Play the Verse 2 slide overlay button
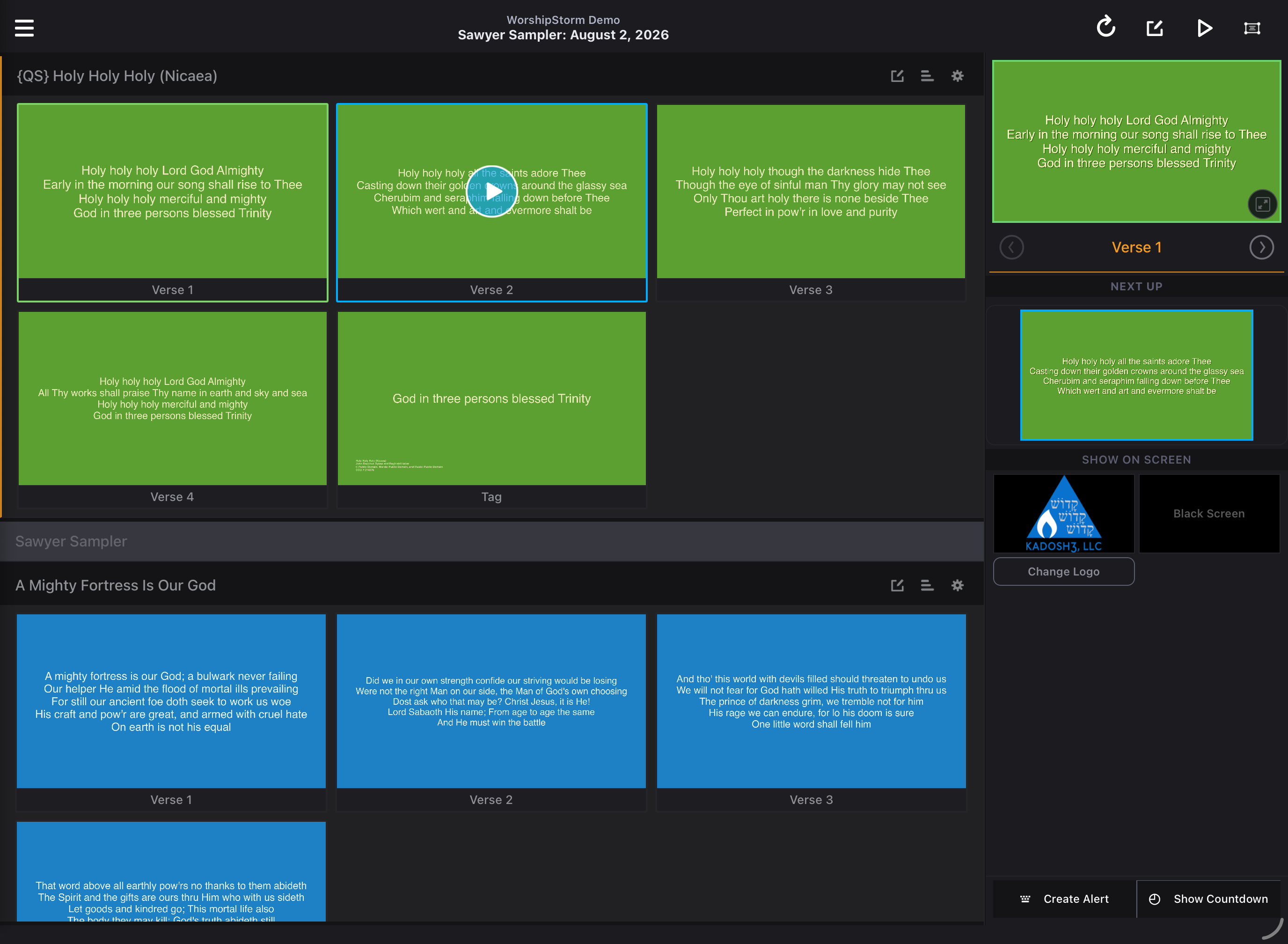 (x=492, y=192)
